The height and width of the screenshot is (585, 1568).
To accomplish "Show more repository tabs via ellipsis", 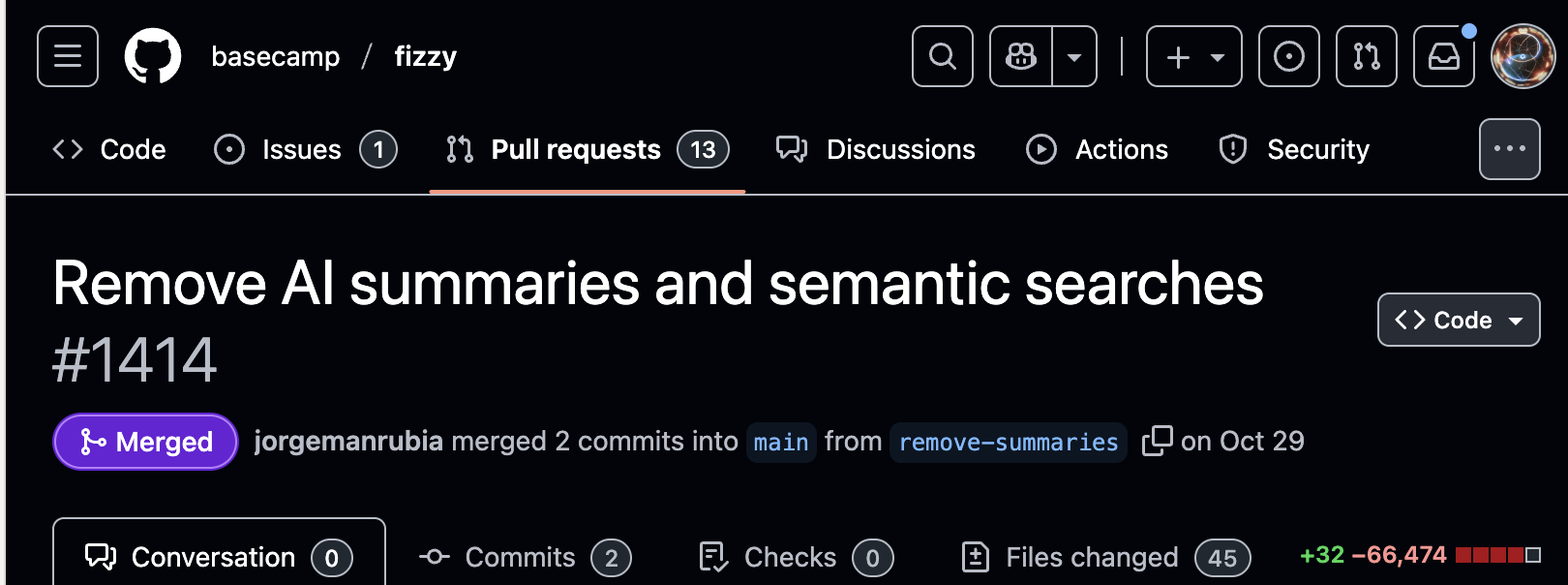I will tap(1509, 149).
